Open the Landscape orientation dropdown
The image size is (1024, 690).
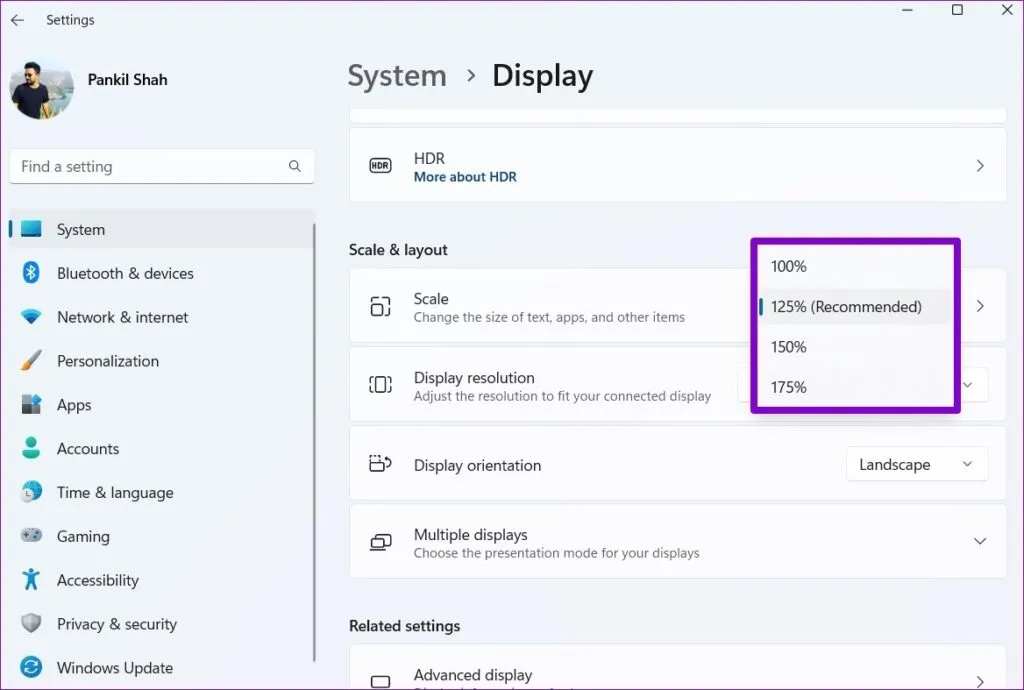point(917,465)
